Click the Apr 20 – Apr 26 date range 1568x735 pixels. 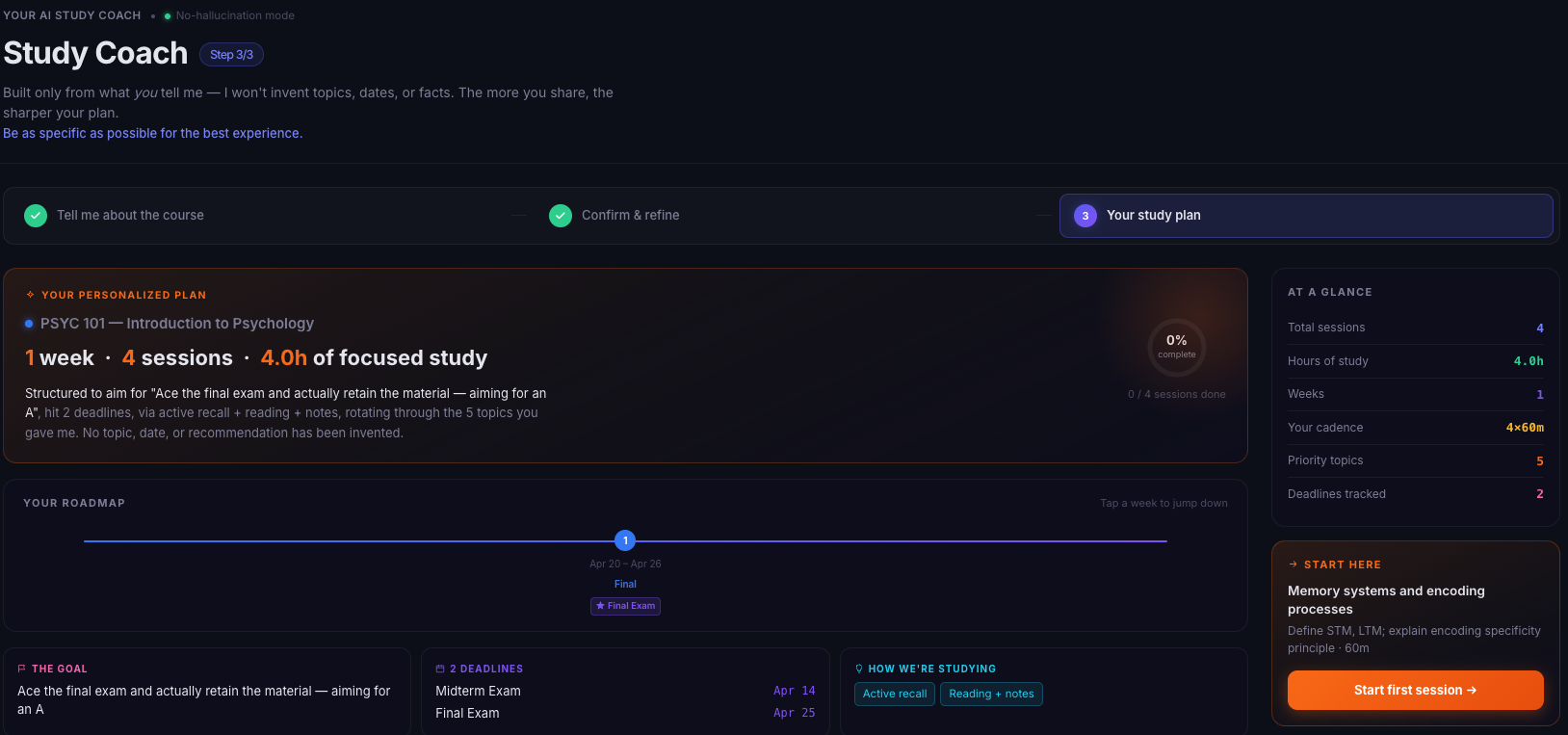click(625, 564)
